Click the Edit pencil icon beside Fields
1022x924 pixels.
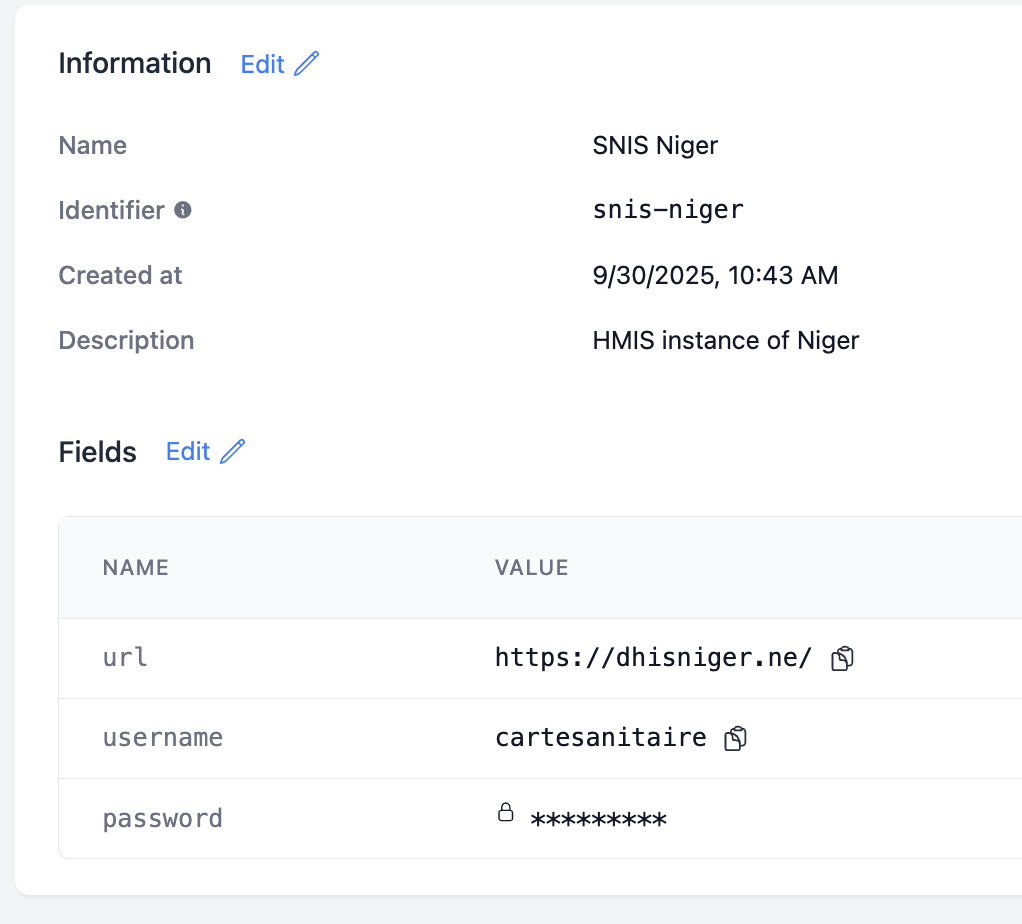pyautogui.click(x=233, y=451)
